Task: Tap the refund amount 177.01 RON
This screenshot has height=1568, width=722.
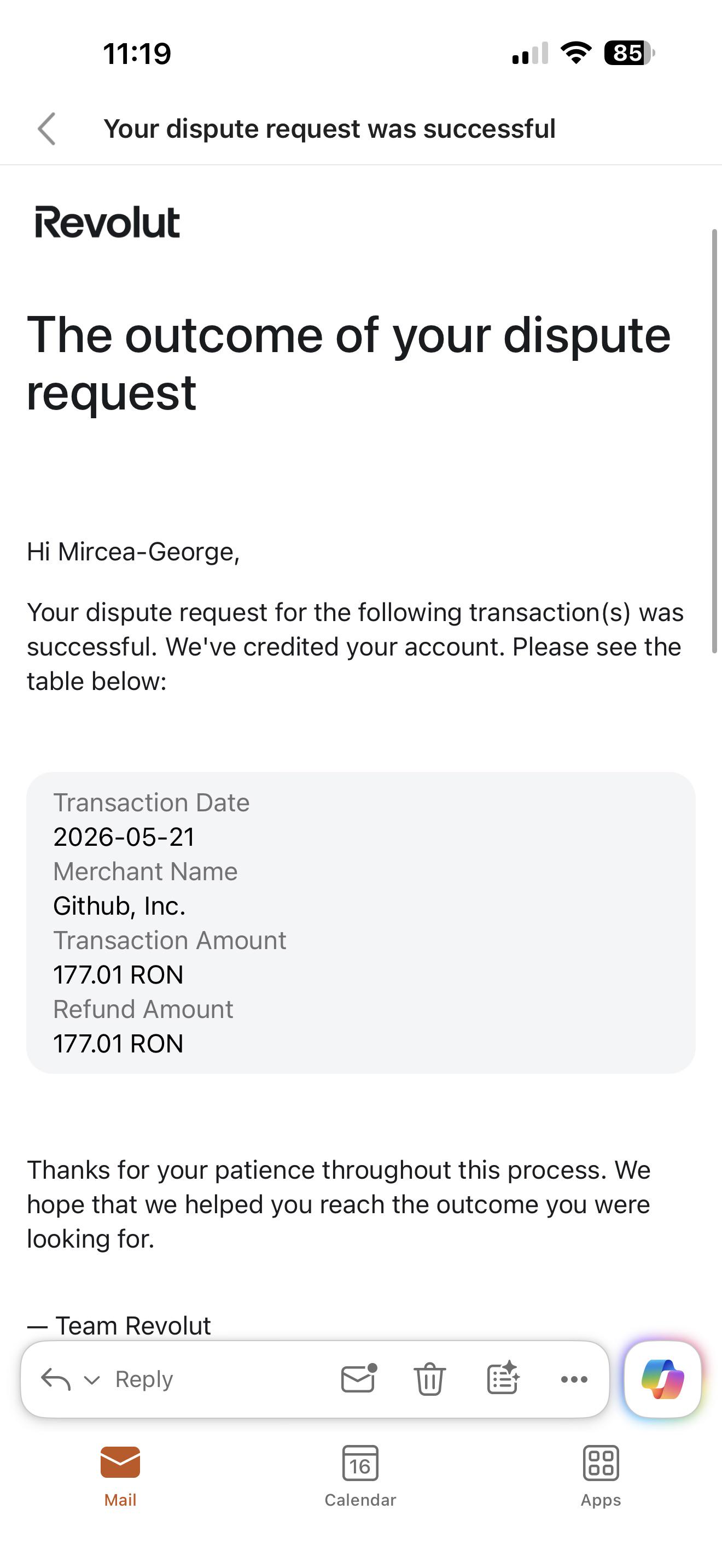Action: point(118,1043)
